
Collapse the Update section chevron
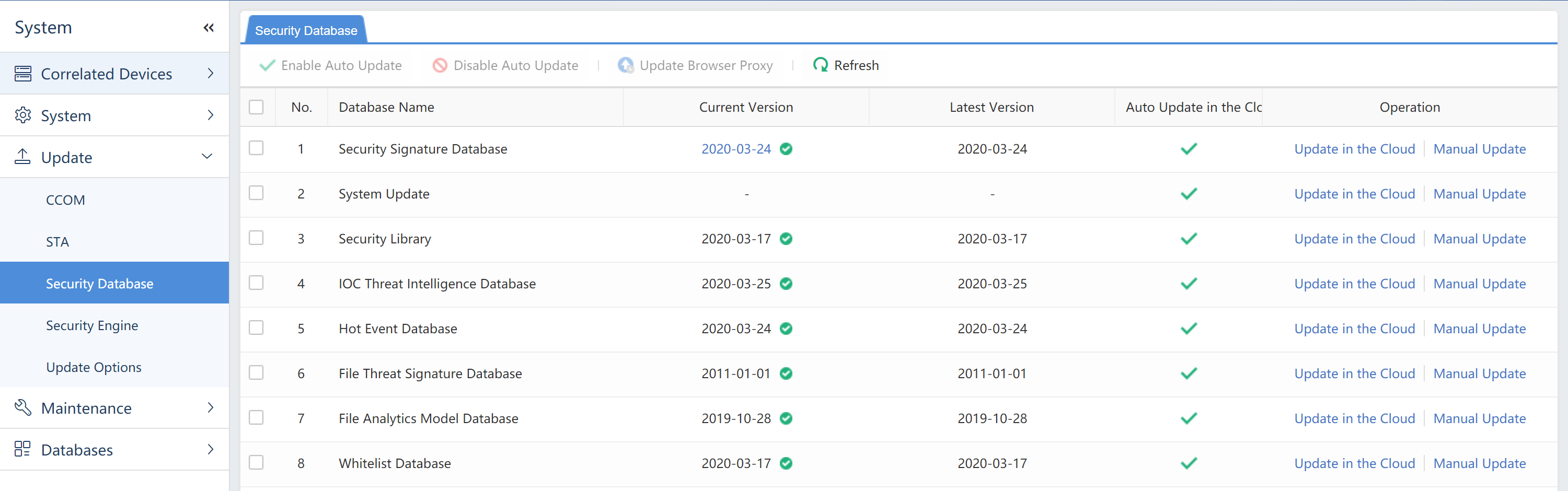[207, 157]
